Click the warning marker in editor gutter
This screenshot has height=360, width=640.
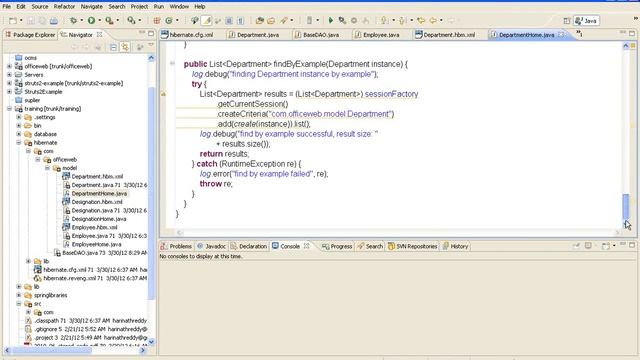(163, 94)
